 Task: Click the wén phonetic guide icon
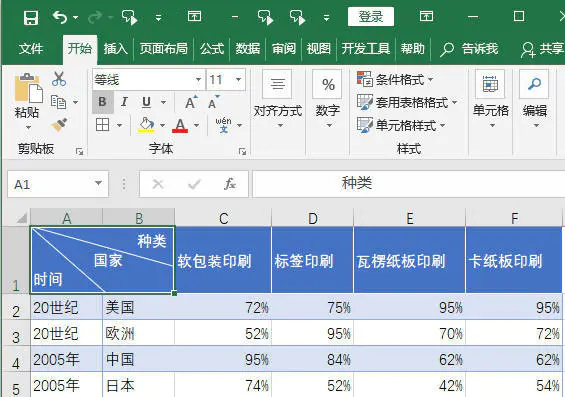tap(223, 125)
